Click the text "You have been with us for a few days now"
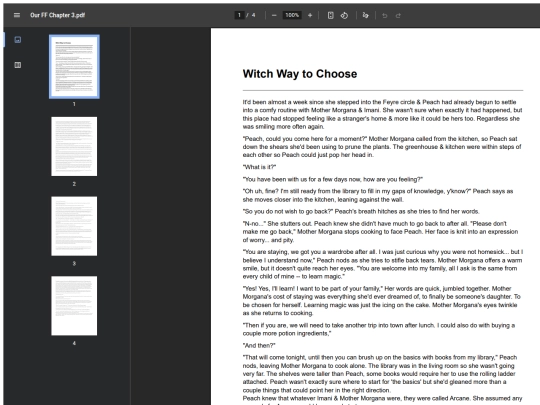Image resolution: width=540 pixels, height=405 pixels. click(301, 179)
